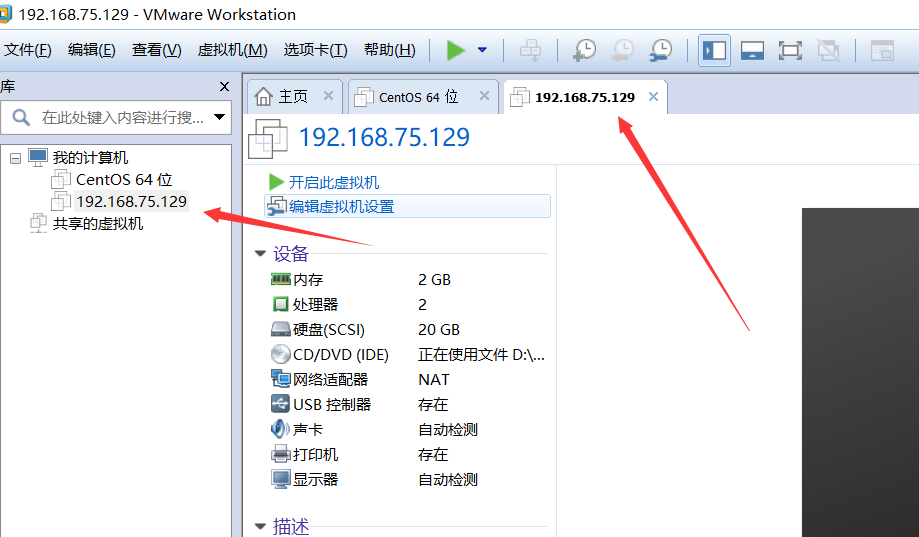Take a snapshot of this virtual machine
The height and width of the screenshot is (537, 919).
coord(584,50)
